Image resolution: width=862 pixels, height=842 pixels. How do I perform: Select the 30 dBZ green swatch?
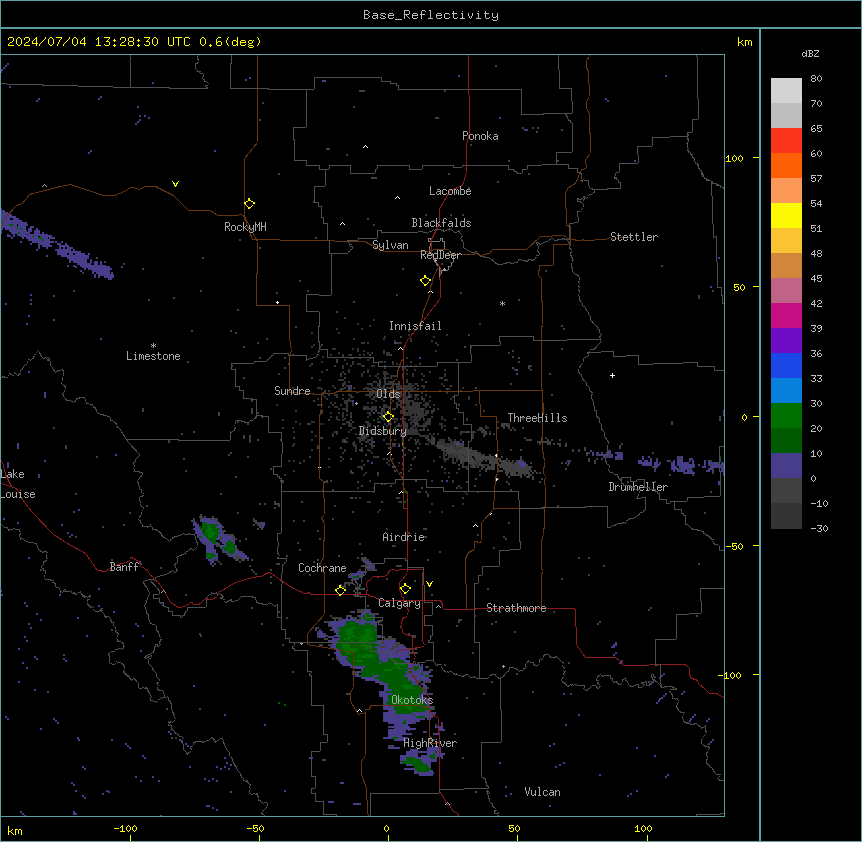(786, 416)
